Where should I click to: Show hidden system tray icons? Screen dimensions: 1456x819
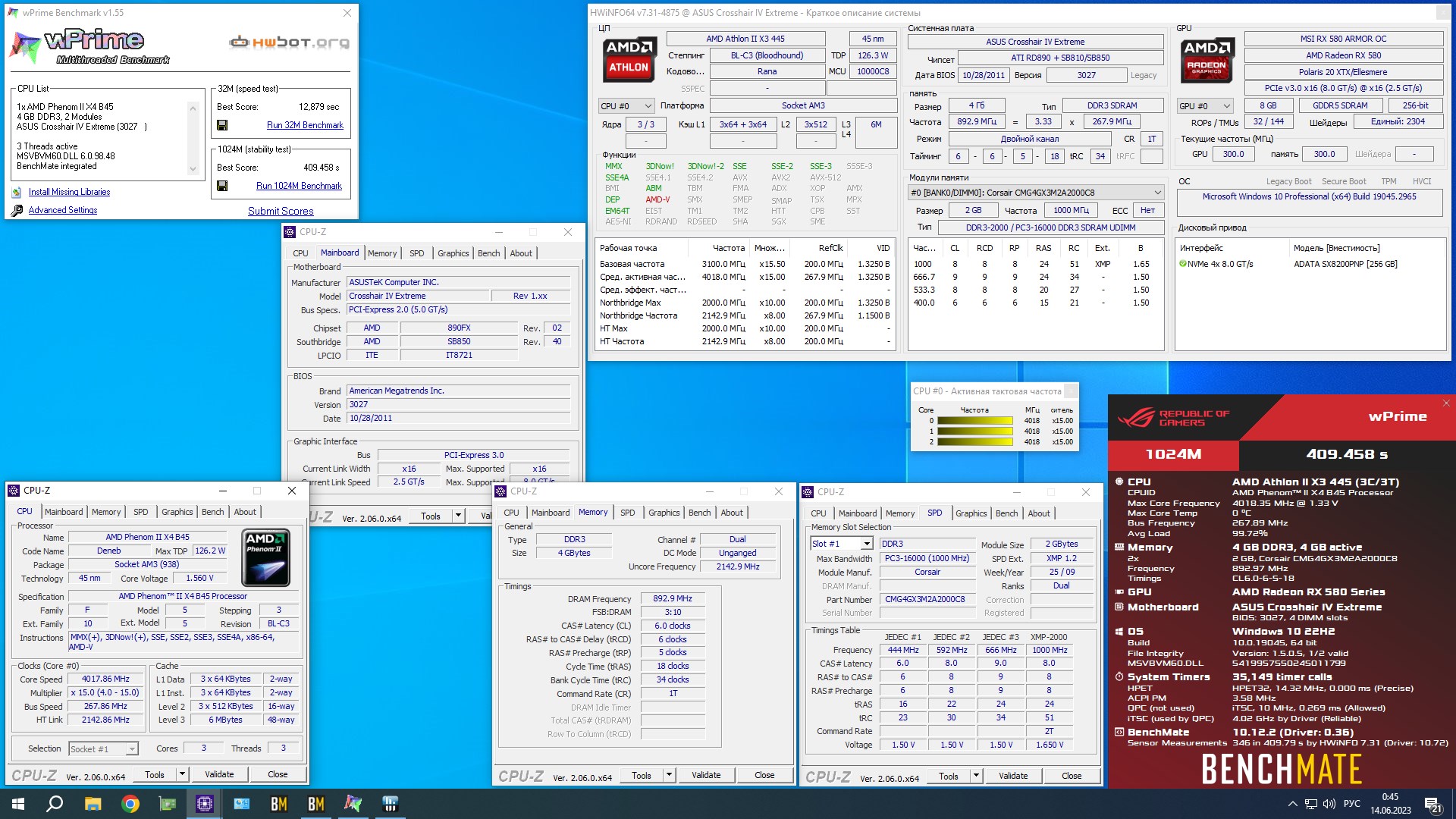coord(1292,804)
